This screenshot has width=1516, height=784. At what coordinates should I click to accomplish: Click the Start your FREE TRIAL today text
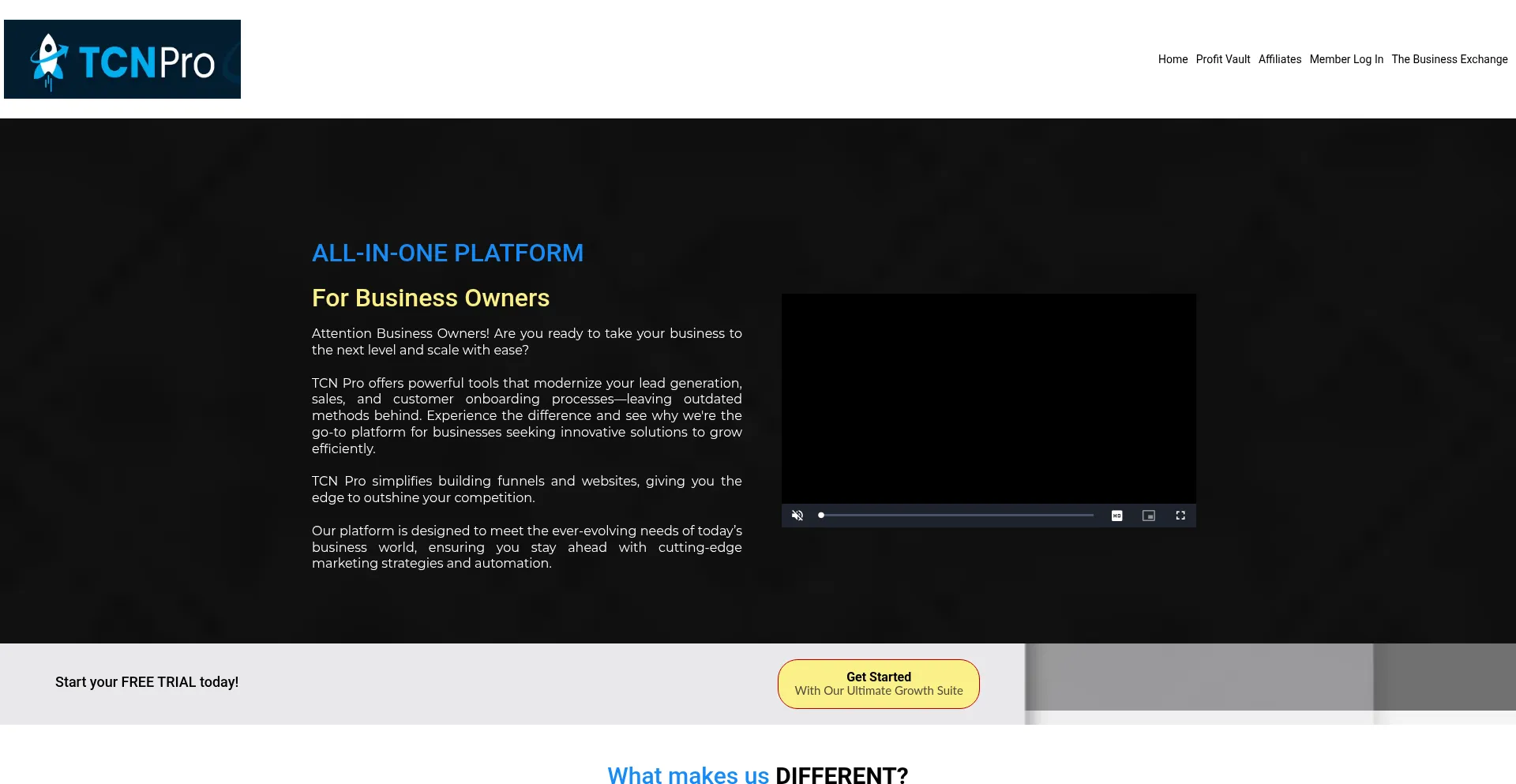click(147, 682)
